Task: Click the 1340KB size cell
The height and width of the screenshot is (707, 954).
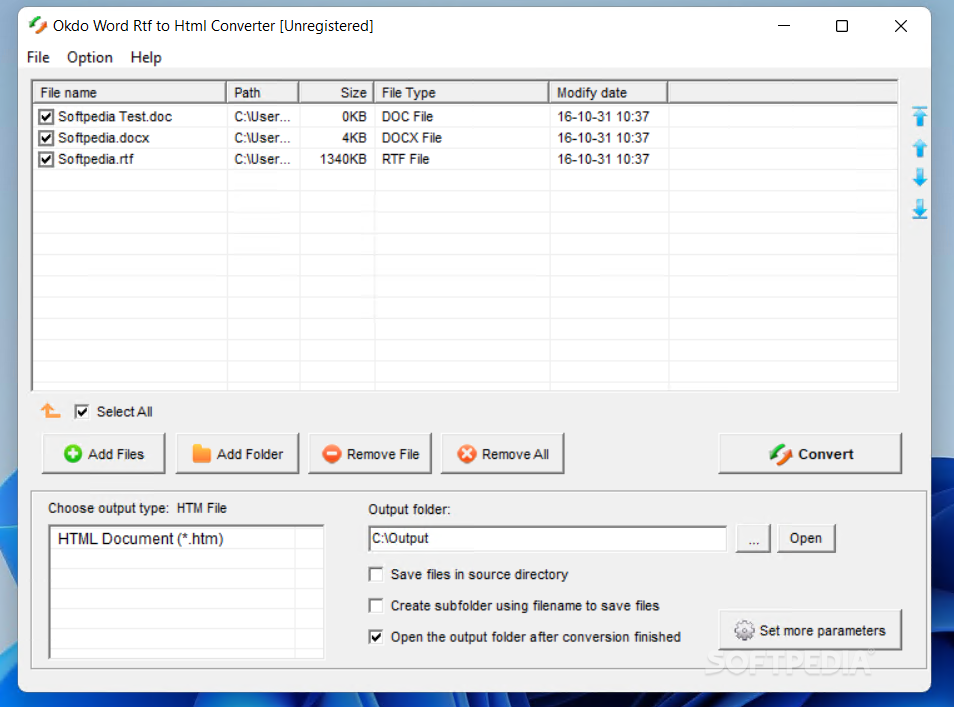Action: coord(343,159)
